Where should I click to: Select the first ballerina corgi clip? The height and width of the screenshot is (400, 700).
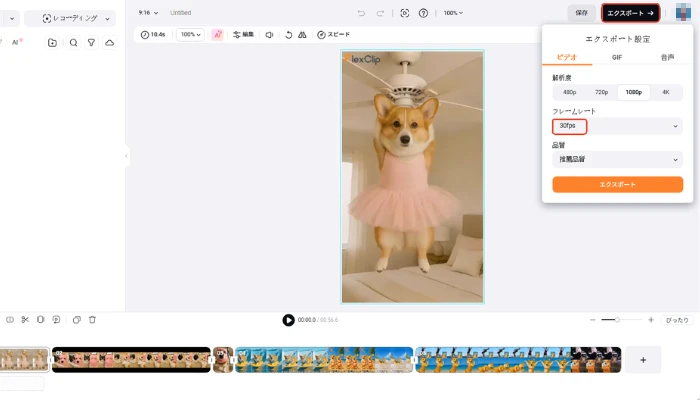click(x=24, y=360)
